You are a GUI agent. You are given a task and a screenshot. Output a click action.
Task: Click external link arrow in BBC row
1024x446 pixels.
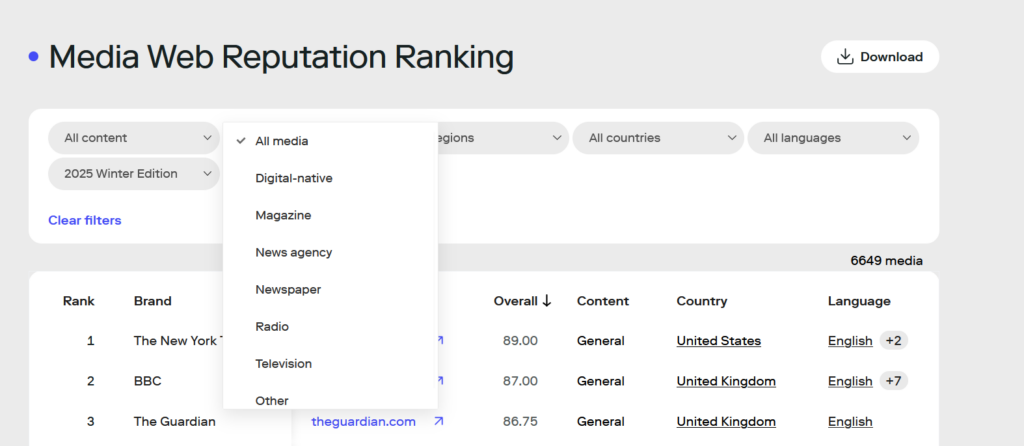[438, 381]
